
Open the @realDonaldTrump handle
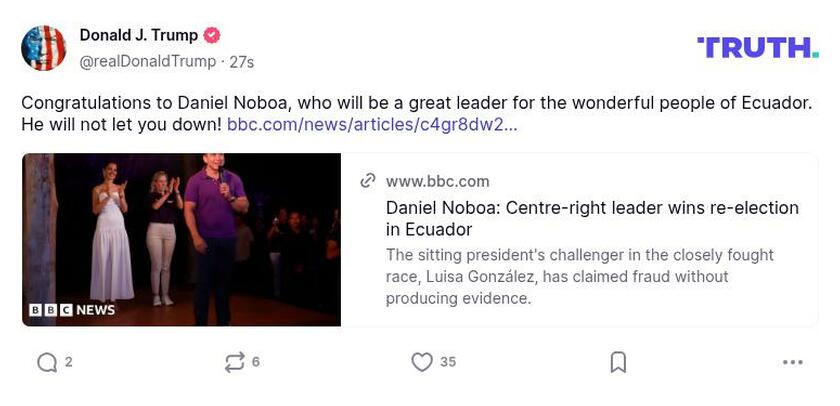tap(148, 61)
